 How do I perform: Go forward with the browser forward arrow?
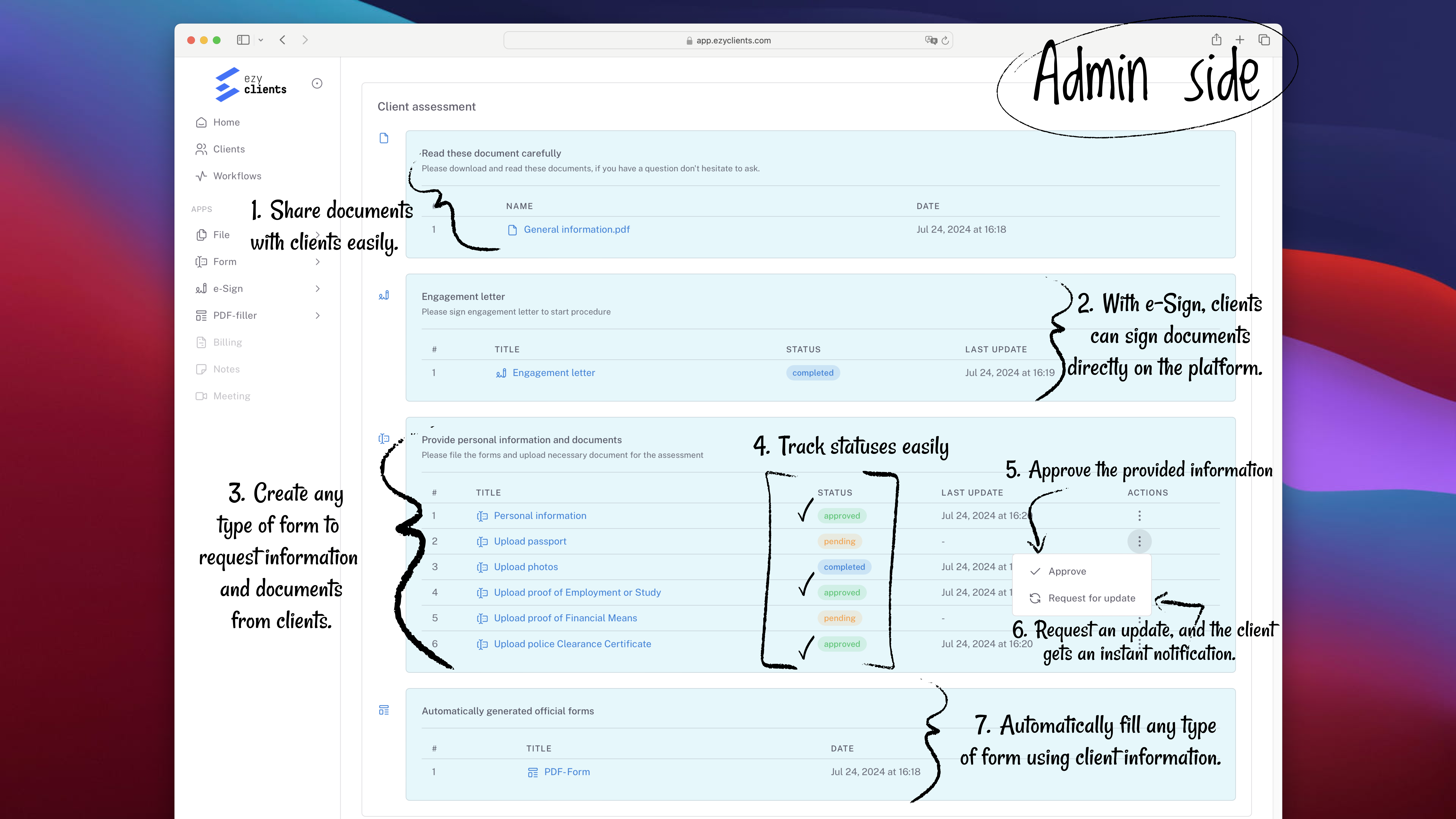click(305, 40)
